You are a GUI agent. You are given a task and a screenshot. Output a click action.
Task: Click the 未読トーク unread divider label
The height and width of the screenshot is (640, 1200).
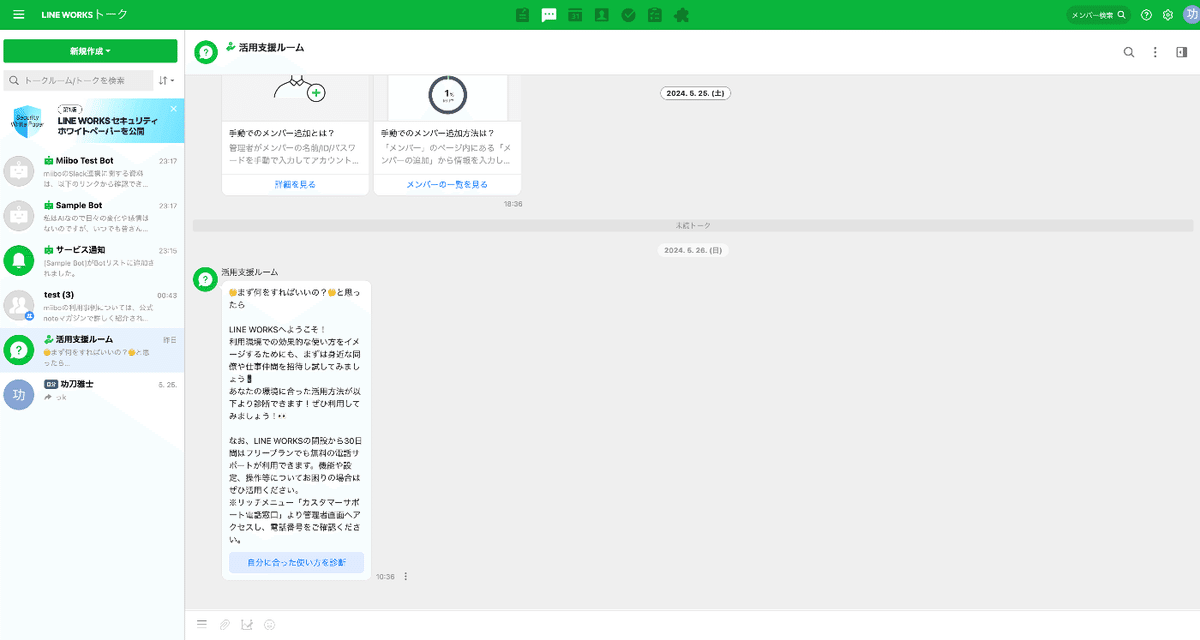692,226
